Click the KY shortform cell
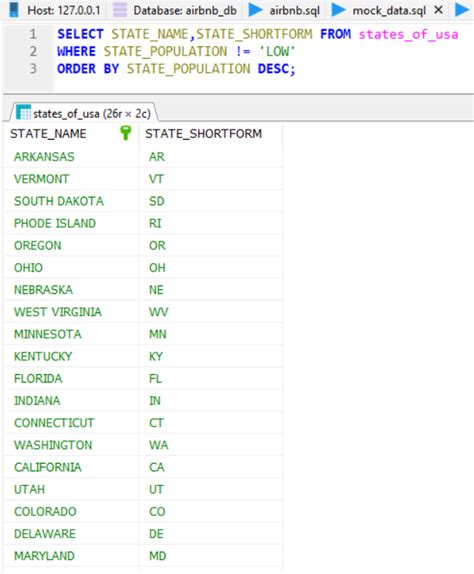Viewport: 474px width, 574px height. pyautogui.click(x=211, y=356)
